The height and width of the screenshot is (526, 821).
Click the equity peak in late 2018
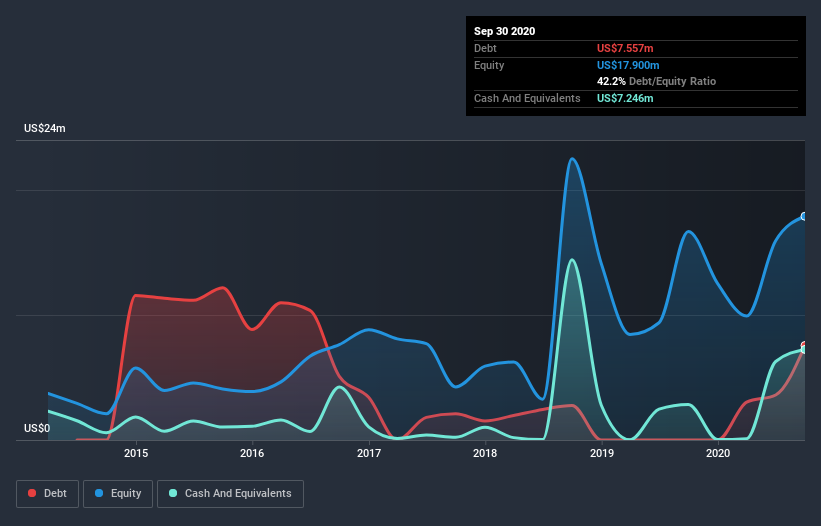572,159
